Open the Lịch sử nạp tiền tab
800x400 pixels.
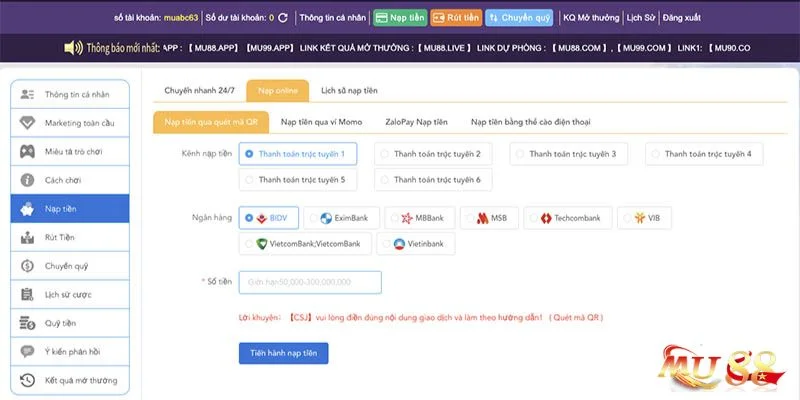pos(349,91)
